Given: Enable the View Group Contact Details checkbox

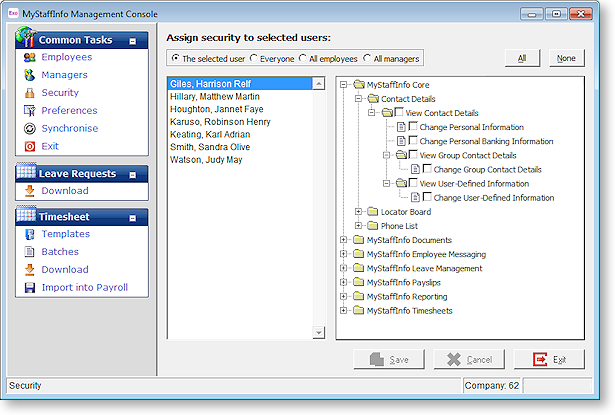Looking at the screenshot, I should pos(413,156).
